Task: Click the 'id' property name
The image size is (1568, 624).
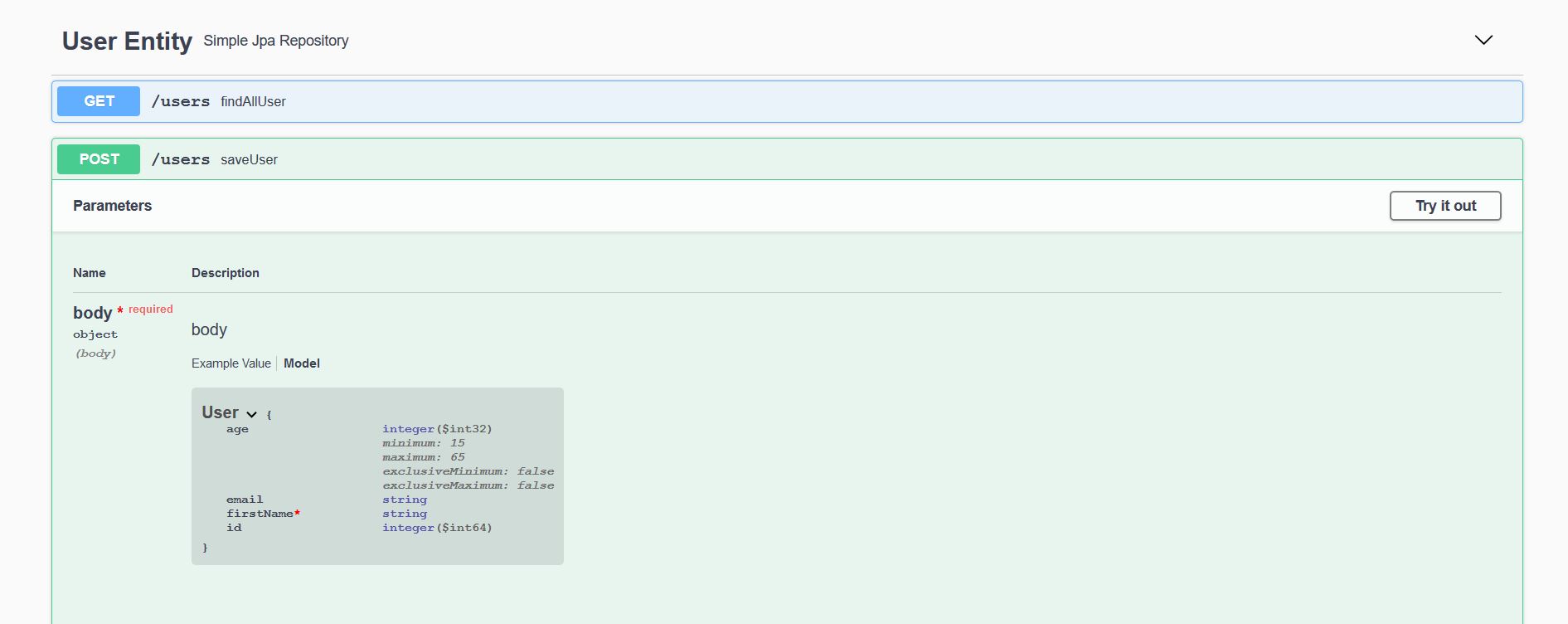Action: coord(234,528)
